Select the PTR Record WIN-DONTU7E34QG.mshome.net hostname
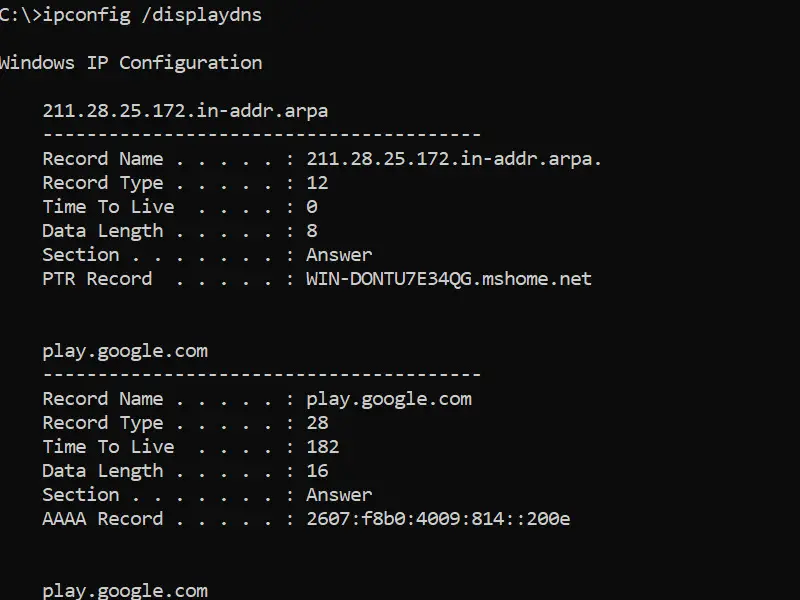Screen dimensions: 800x600 coord(449,279)
